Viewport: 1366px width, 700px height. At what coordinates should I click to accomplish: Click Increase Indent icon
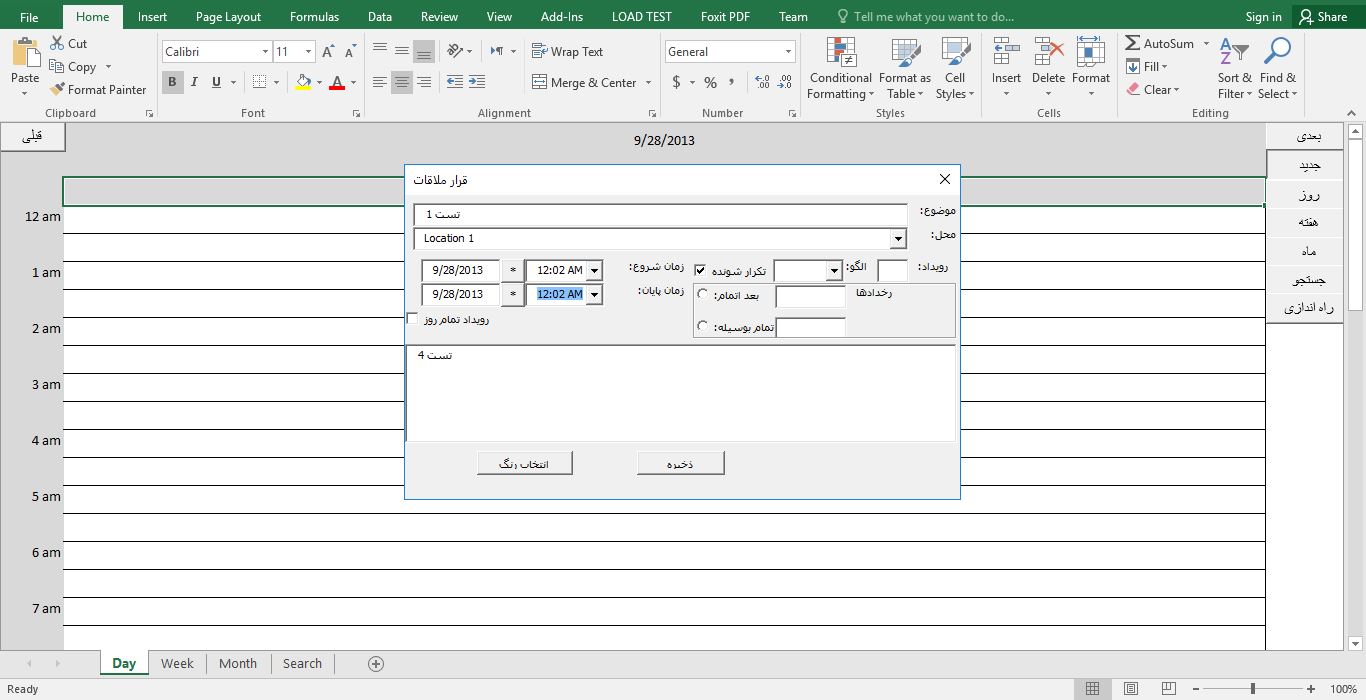tap(479, 82)
